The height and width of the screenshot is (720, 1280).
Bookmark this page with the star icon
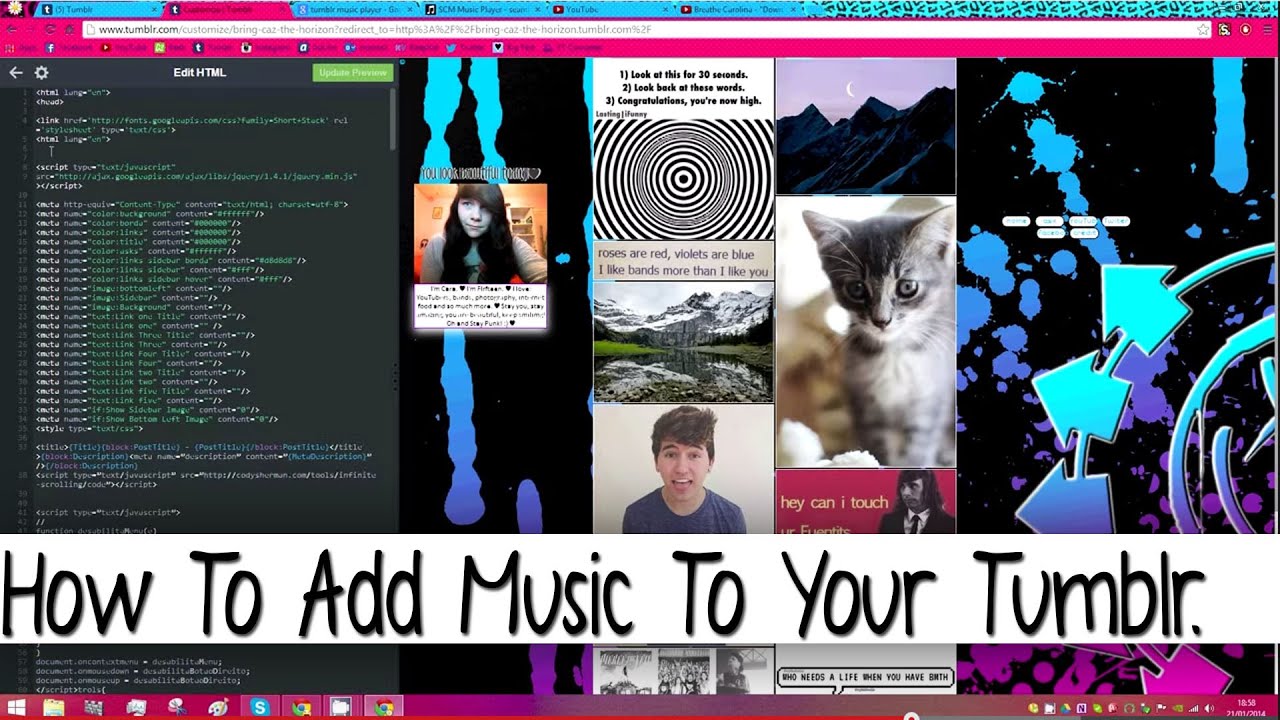pos(1203,30)
